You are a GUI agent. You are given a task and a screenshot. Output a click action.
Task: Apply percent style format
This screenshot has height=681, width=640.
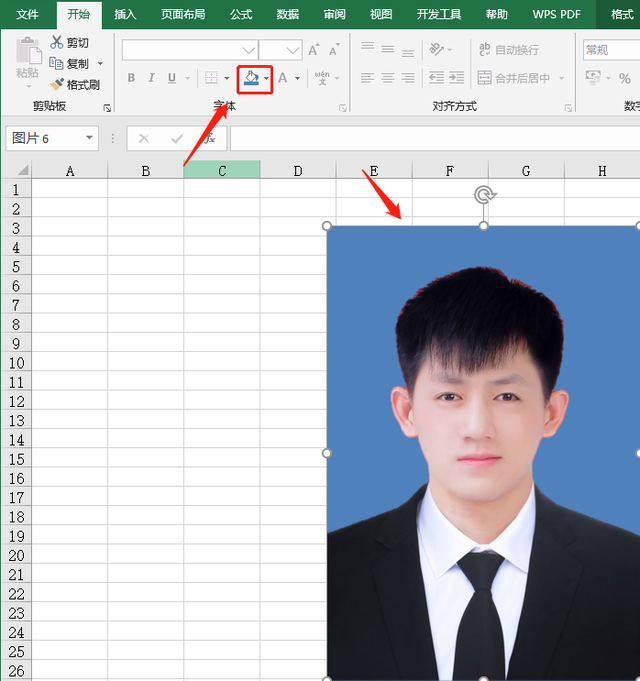(625, 78)
